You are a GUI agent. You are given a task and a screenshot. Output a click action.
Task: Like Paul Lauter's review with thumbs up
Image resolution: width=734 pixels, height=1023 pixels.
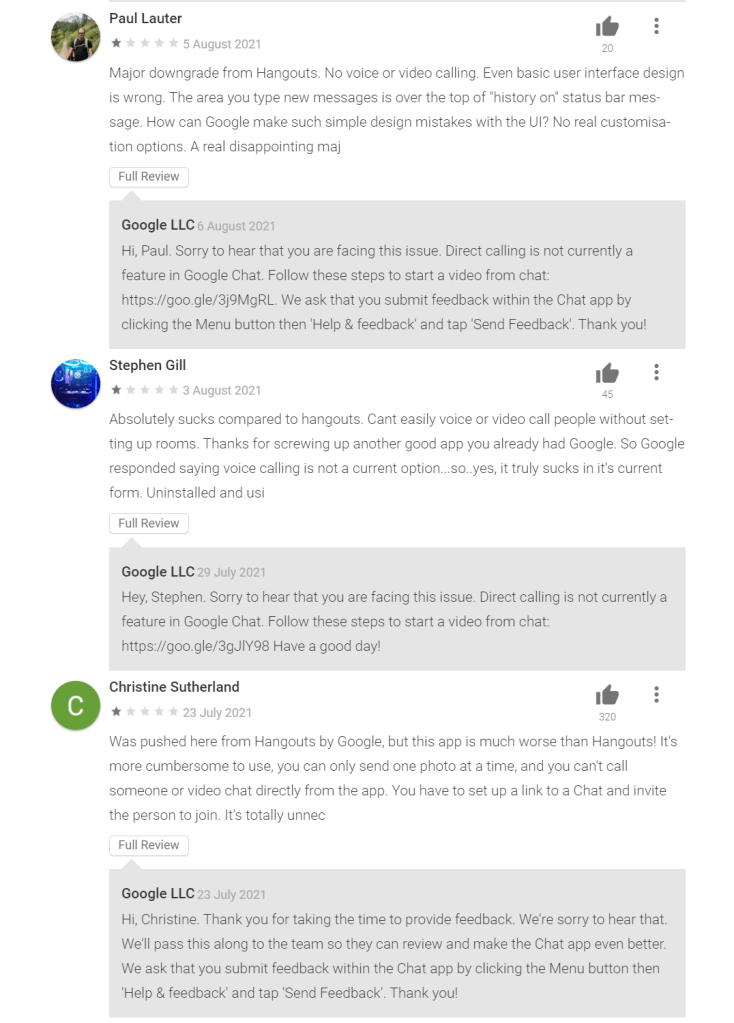[x=607, y=27]
